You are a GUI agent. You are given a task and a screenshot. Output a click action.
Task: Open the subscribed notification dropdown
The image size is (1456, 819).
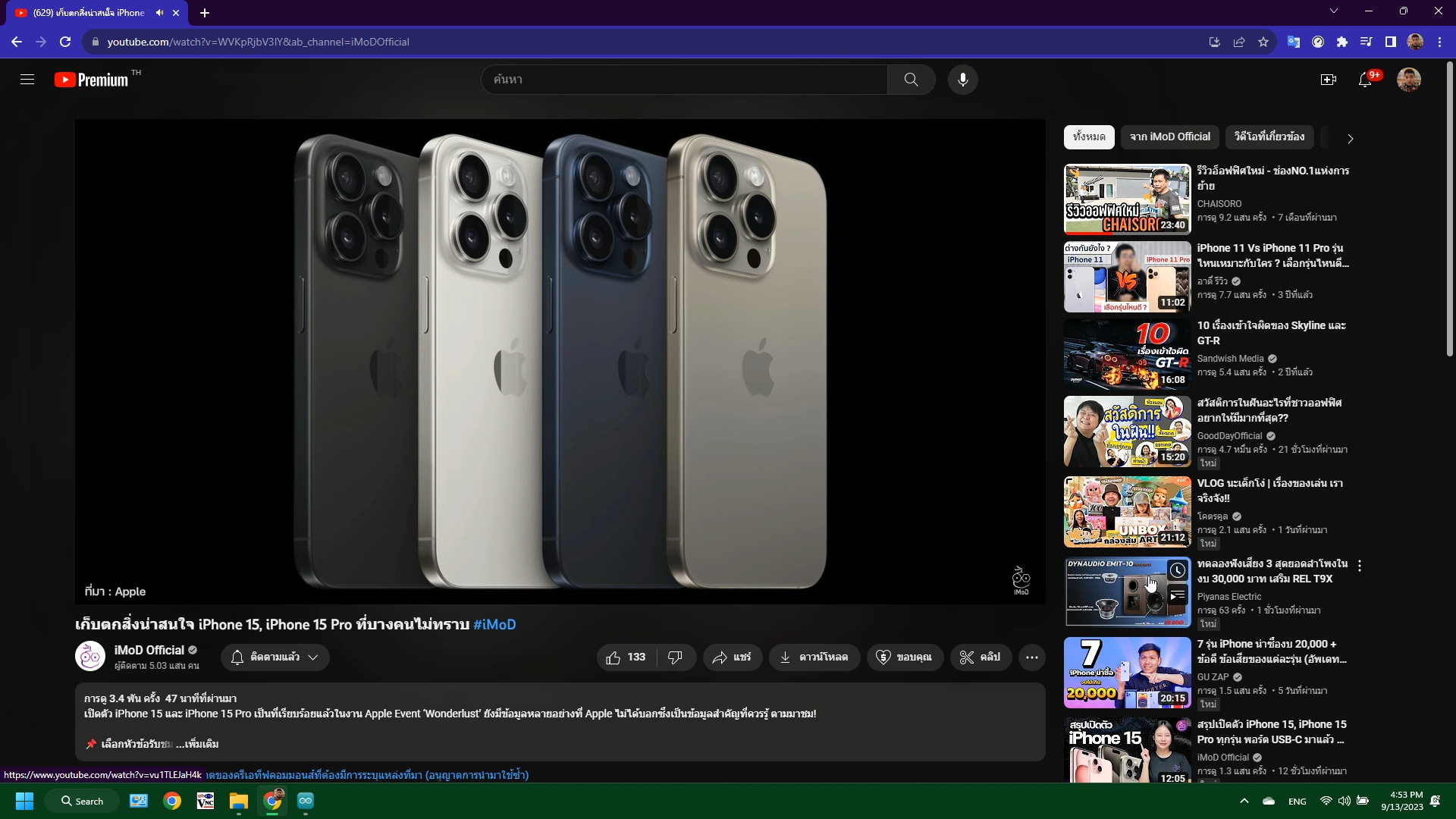click(275, 657)
